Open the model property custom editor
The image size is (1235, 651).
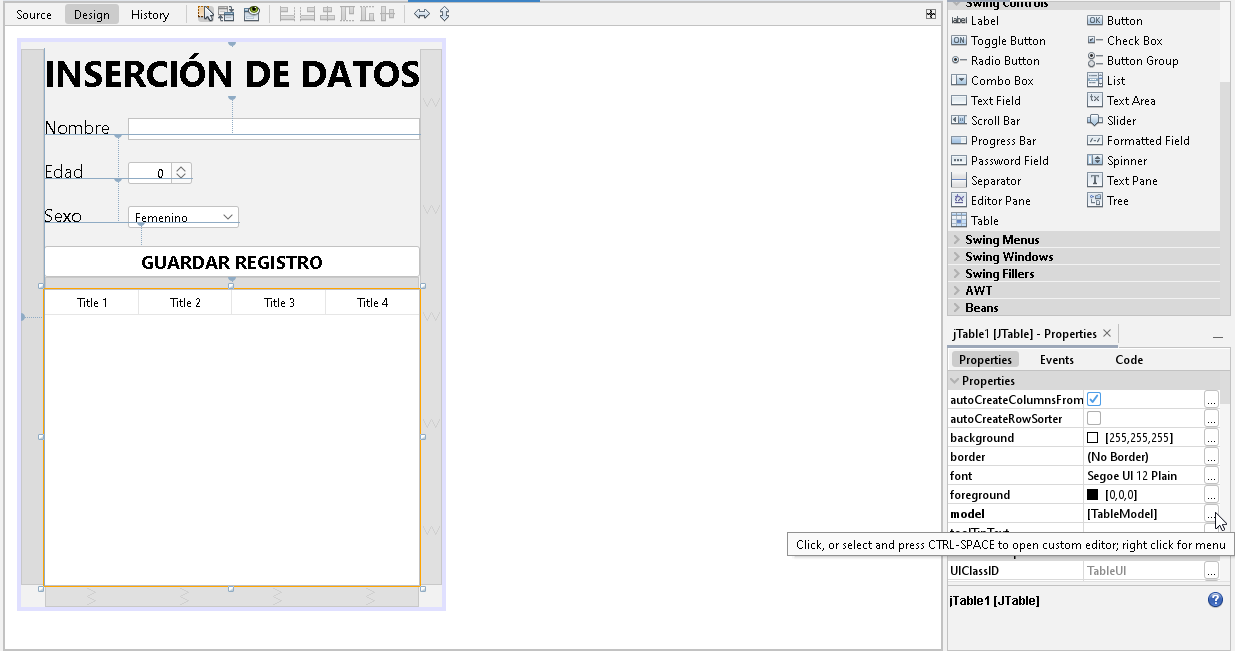(1211, 513)
